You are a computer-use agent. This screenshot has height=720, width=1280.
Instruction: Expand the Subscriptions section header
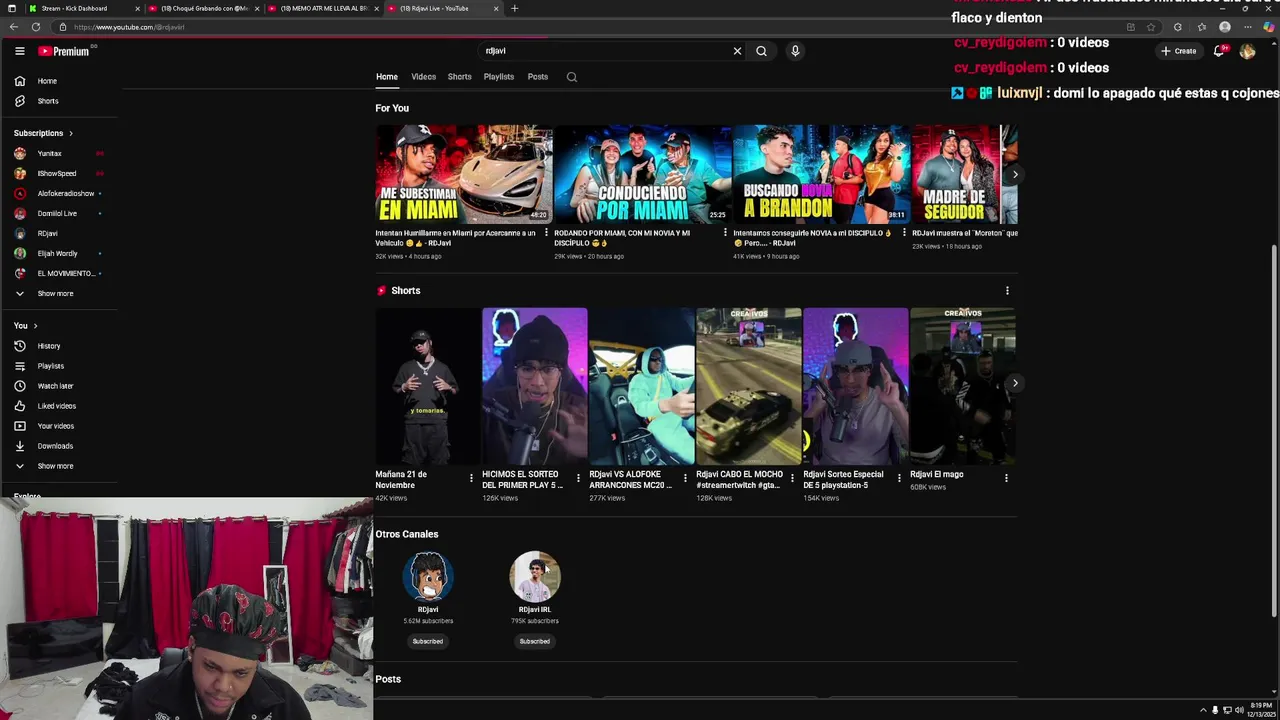[43, 133]
